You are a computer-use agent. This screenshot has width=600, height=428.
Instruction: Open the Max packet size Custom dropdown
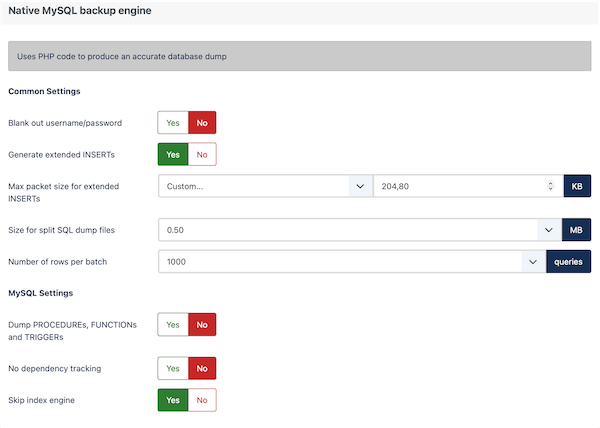point(266,186)
